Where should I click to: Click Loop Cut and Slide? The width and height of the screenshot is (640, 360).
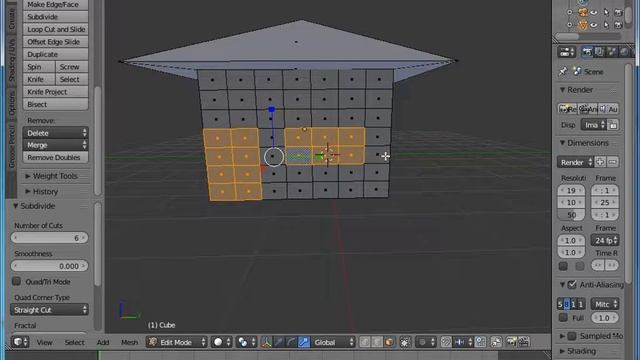56,29
